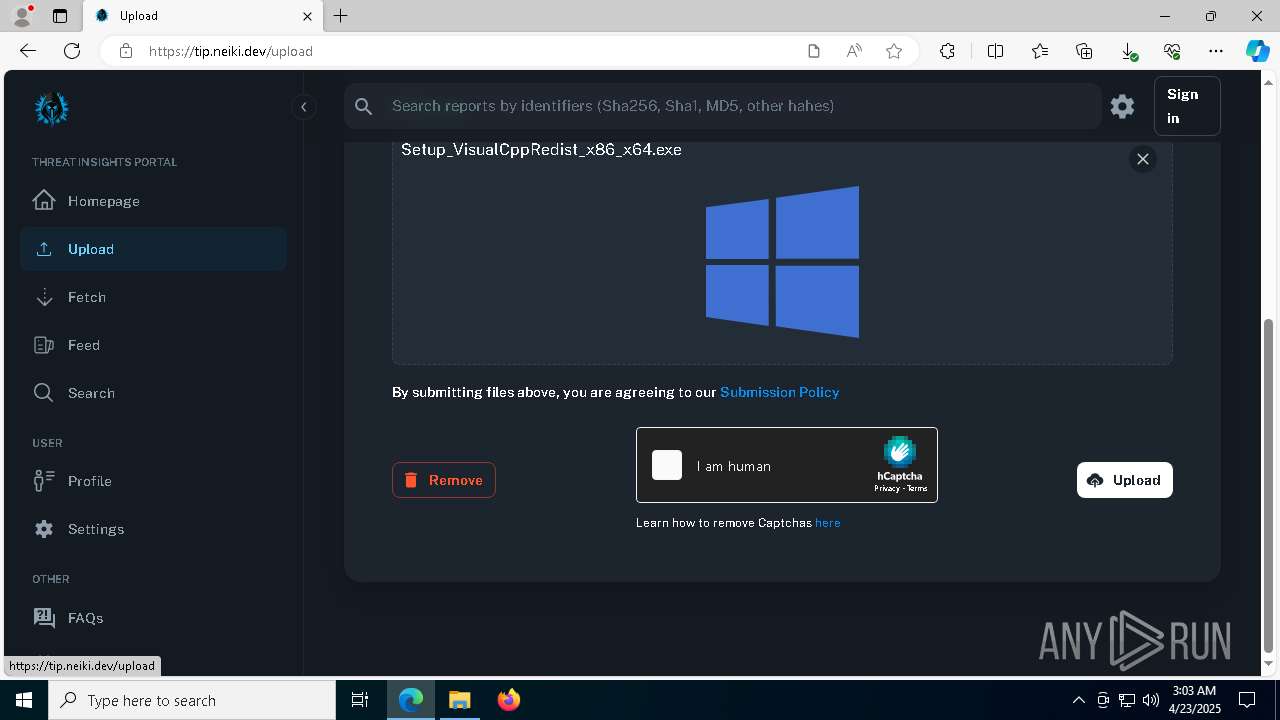Screen dimensions: 1280x720
Task: Open Edge from the taskbar
Action: [x=411, y=700]
